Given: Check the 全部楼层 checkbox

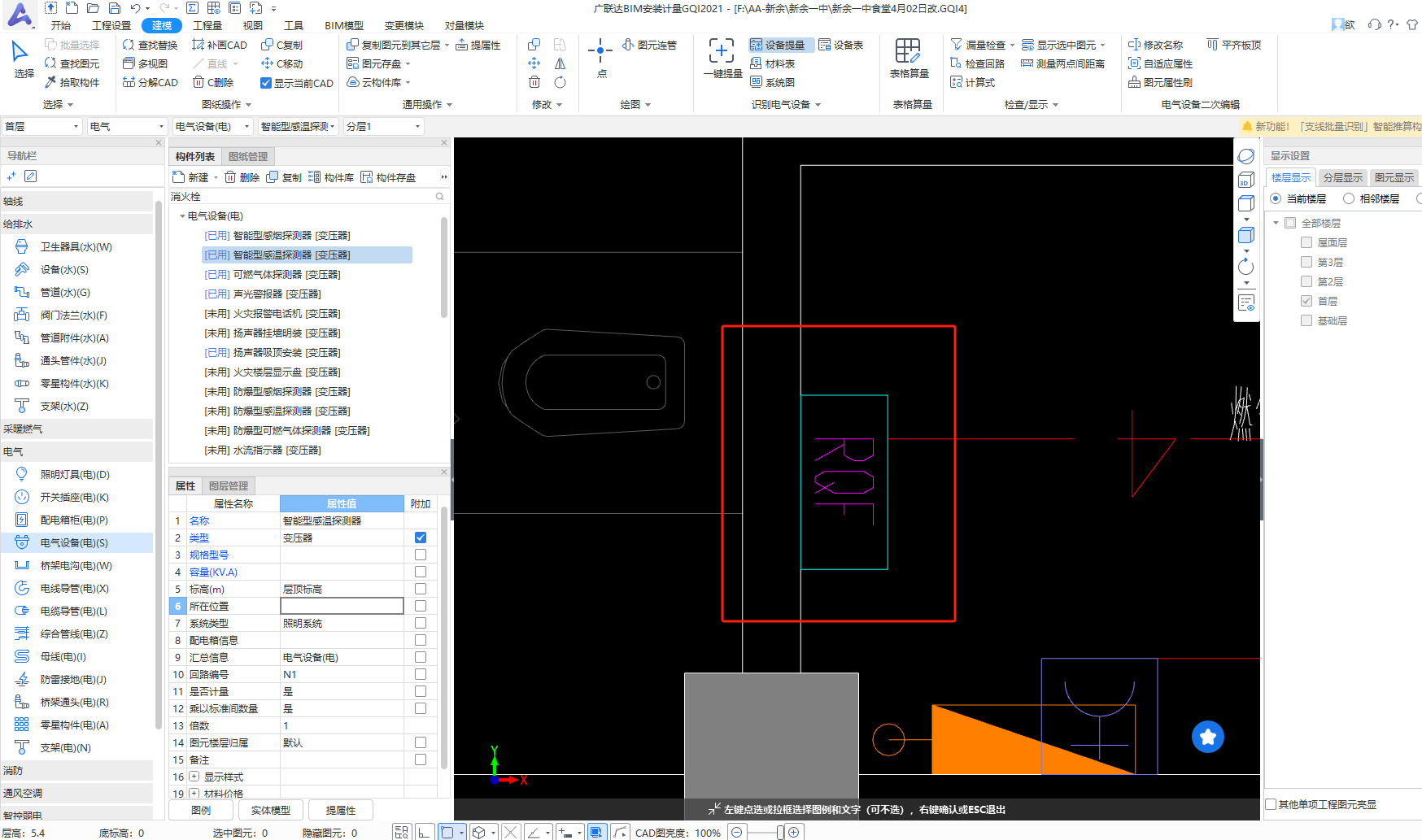Looking at the screenshot, I should 1290,223.
